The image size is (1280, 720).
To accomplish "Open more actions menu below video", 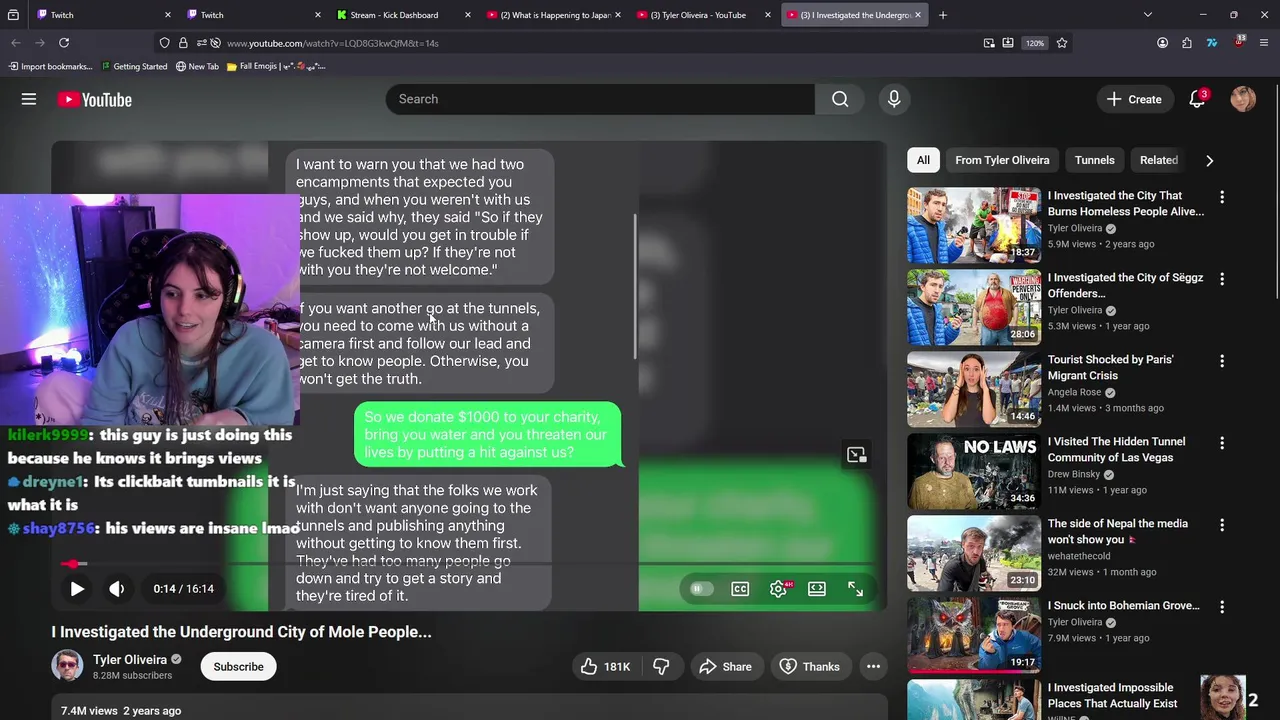I will pos(873,667).
